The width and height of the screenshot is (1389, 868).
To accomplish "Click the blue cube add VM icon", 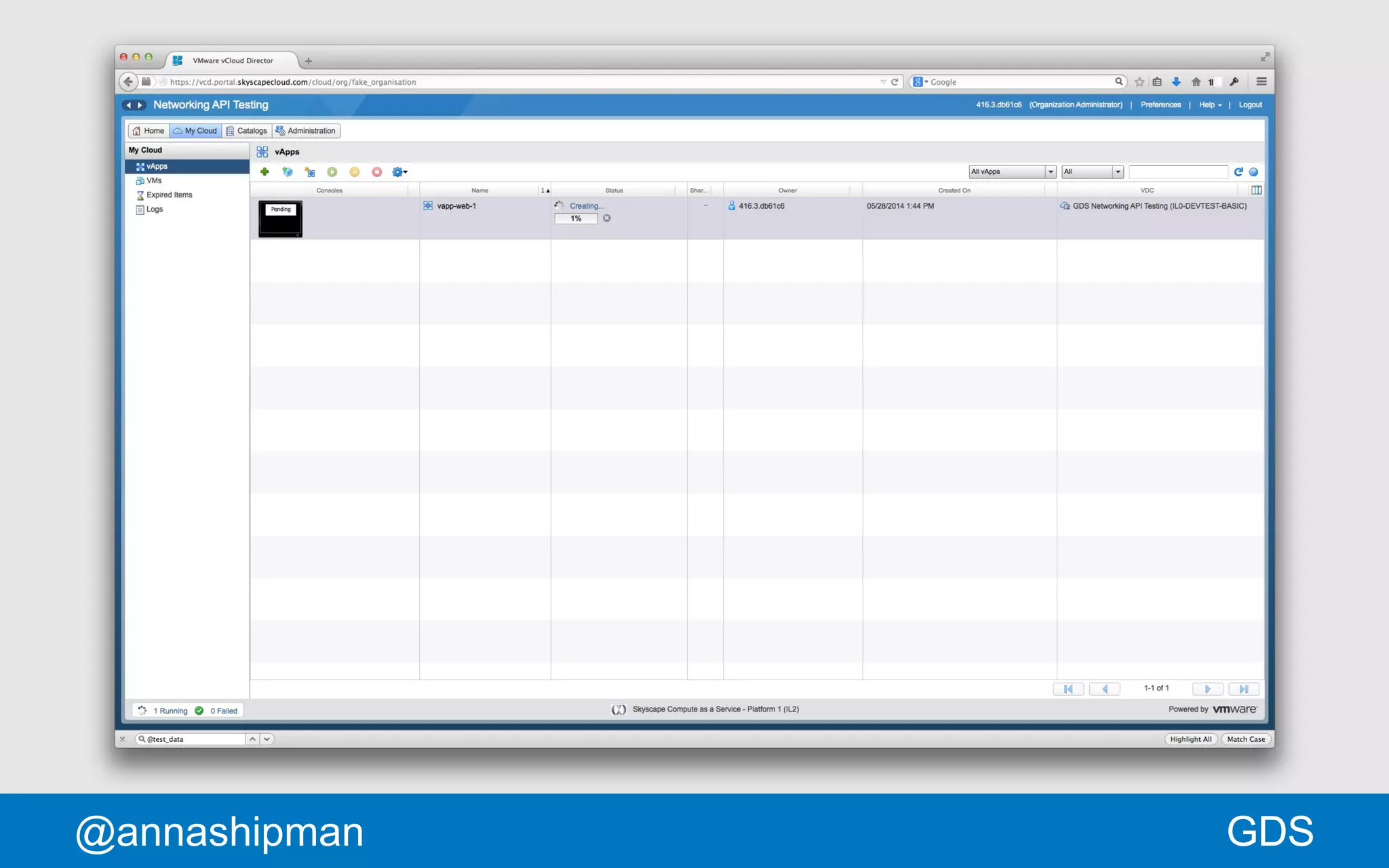I will pyautogui.click(x=288, y=172).
